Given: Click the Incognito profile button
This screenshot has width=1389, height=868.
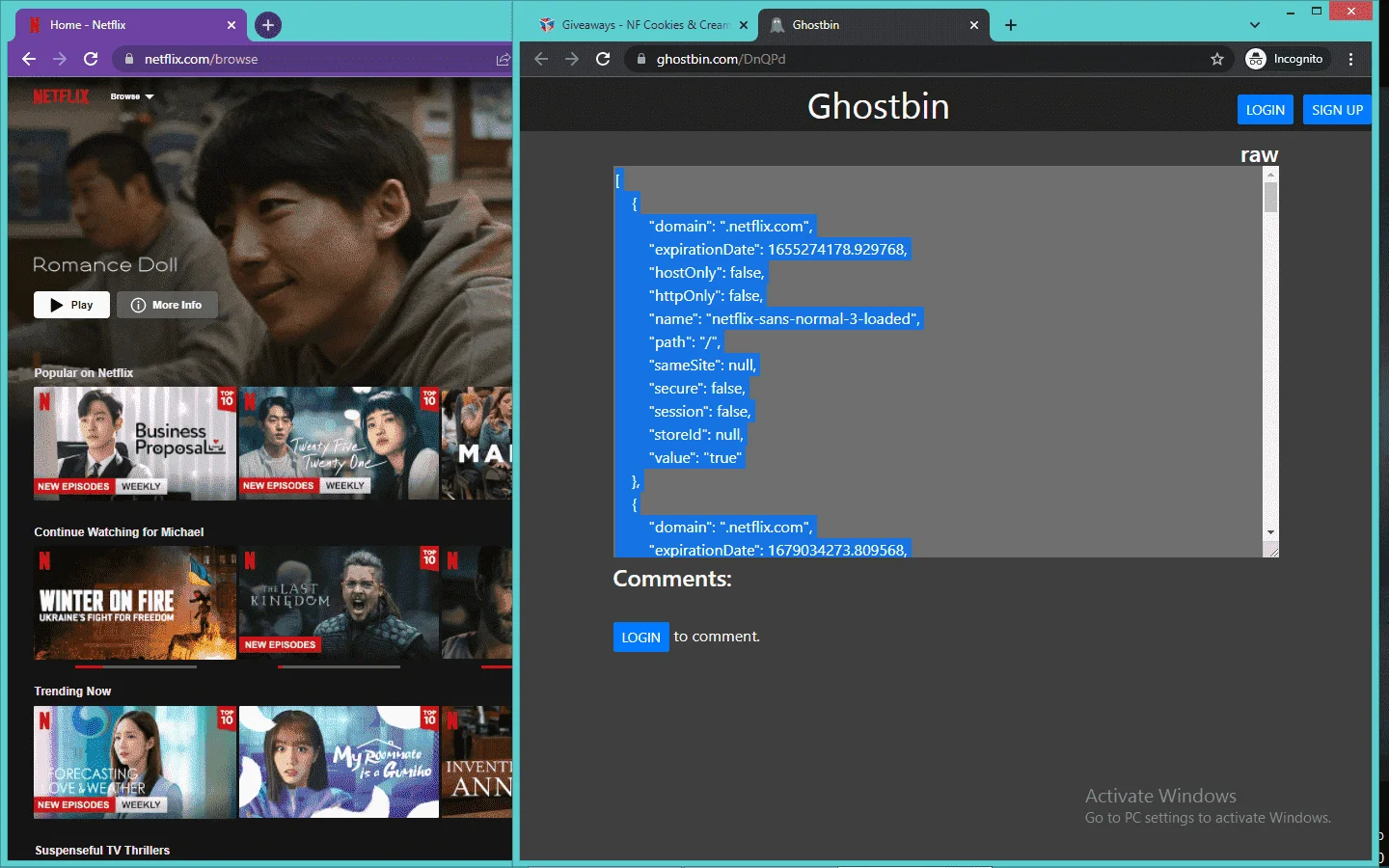Looking at the screenshot, I should point(1287,59).
